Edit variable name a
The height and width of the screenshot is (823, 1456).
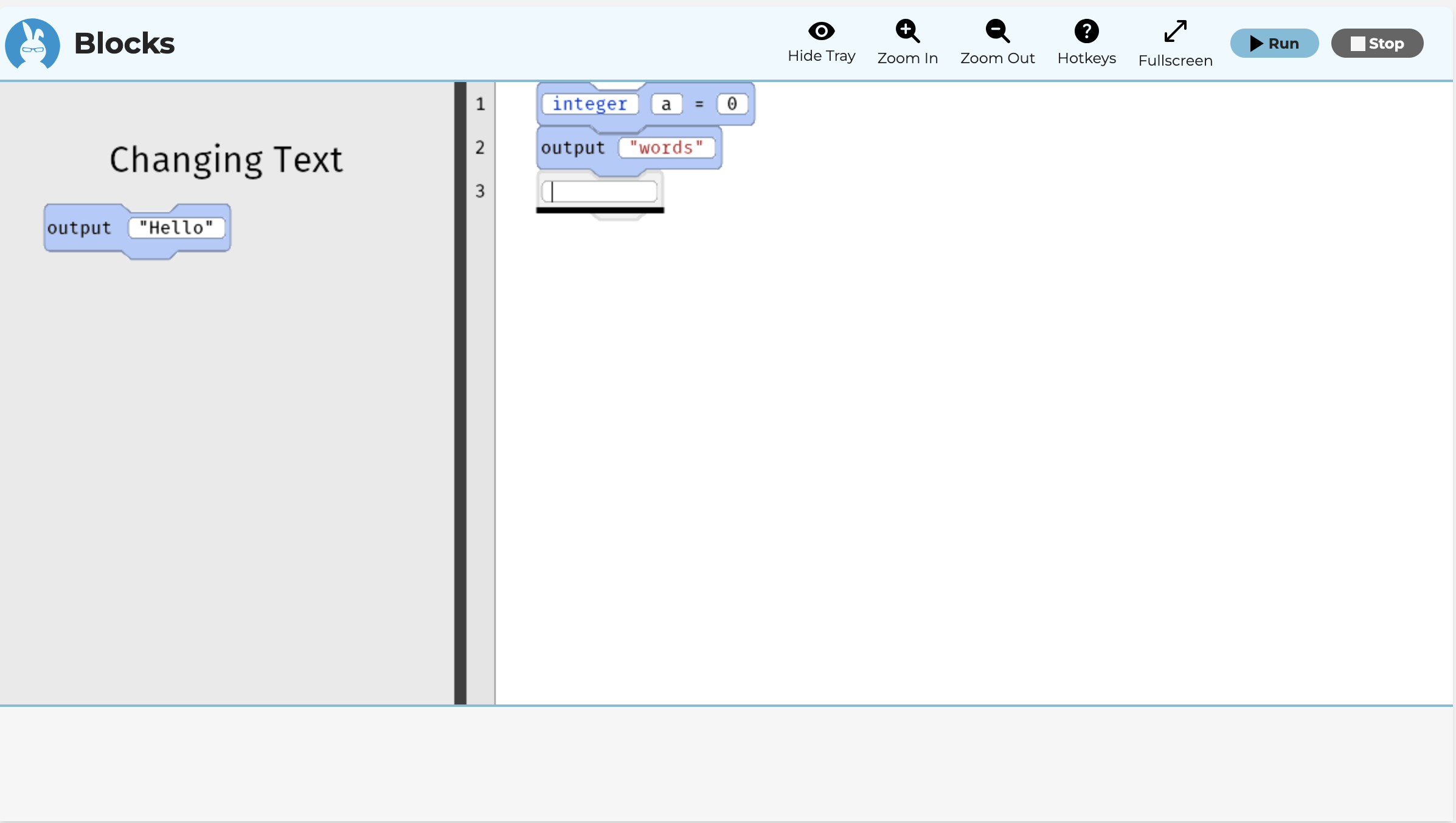666,104
